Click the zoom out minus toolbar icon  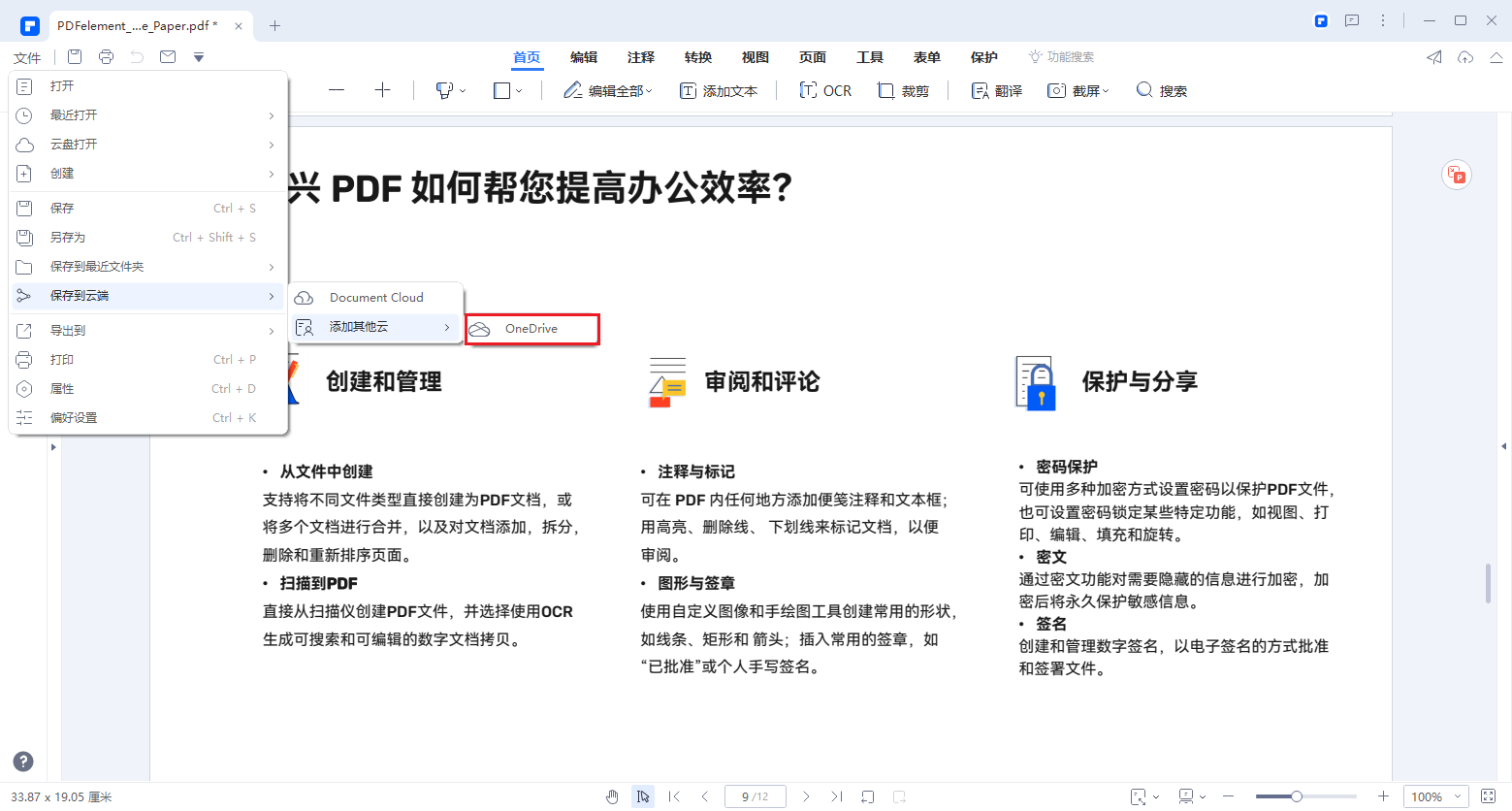337,90
